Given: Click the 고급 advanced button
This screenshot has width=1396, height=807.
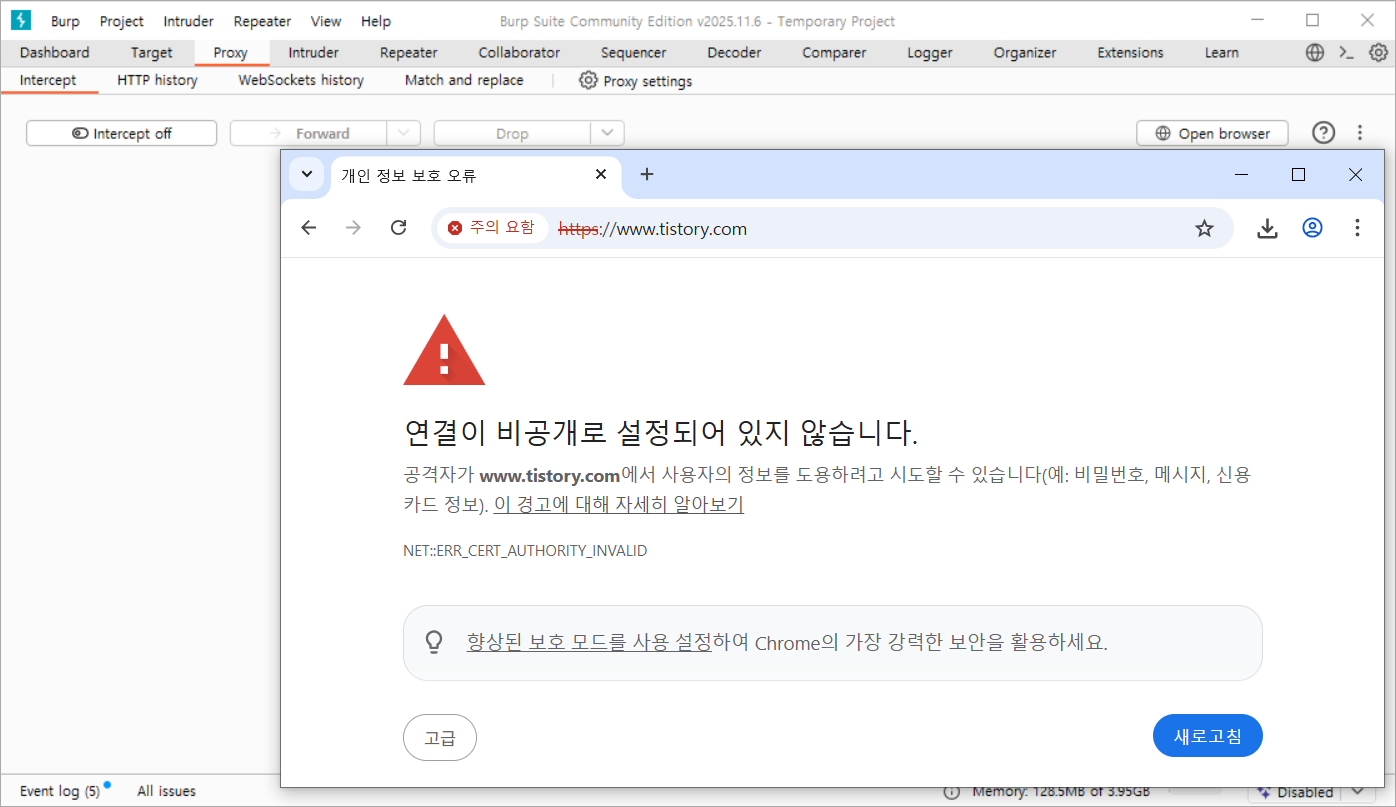Looking at the screenshot, I should (x=440, y=738).
